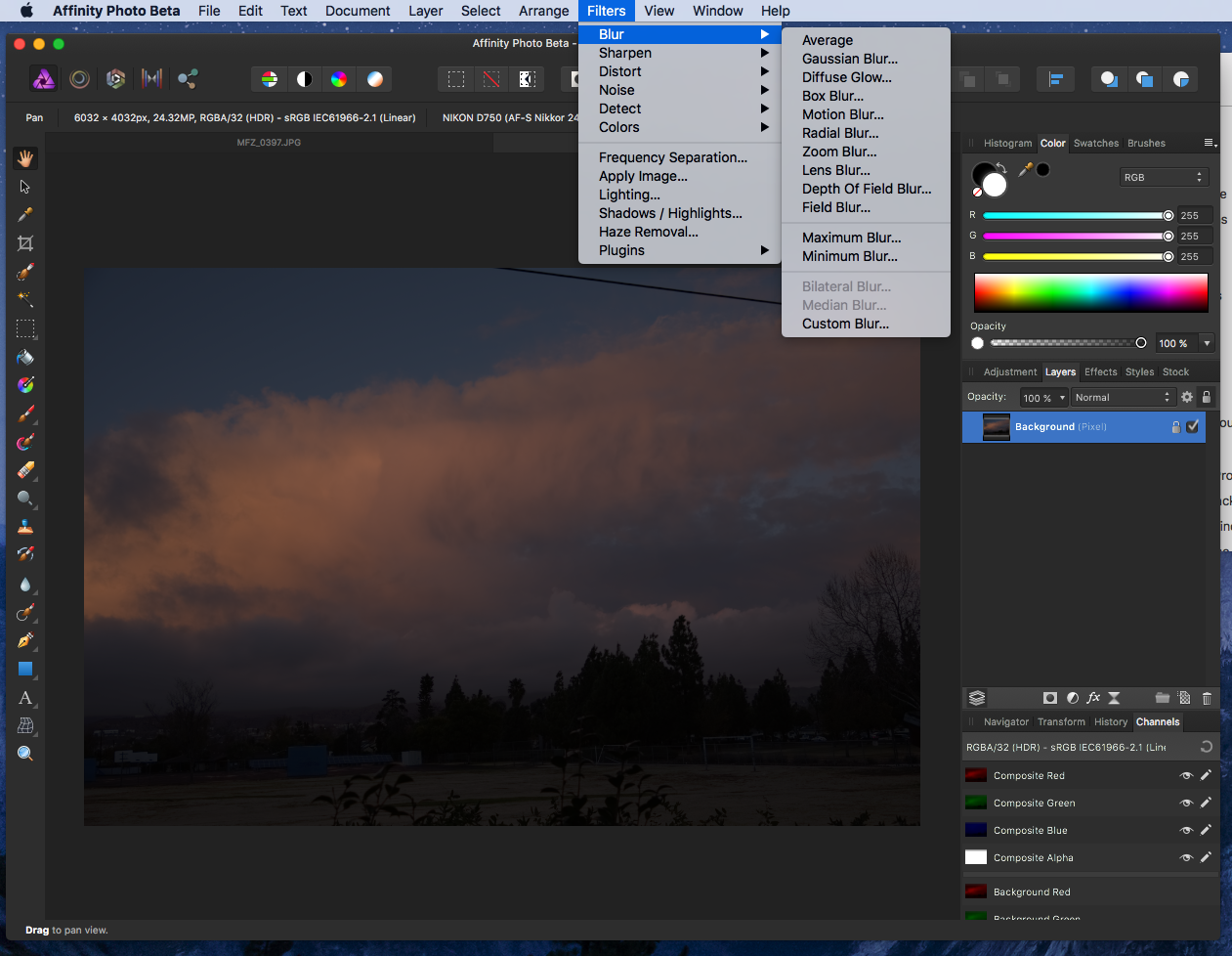Viewport: 1232px width, 956px height.
Task: Delete layer using the trash icon
Action: (x=1207, y=698)
